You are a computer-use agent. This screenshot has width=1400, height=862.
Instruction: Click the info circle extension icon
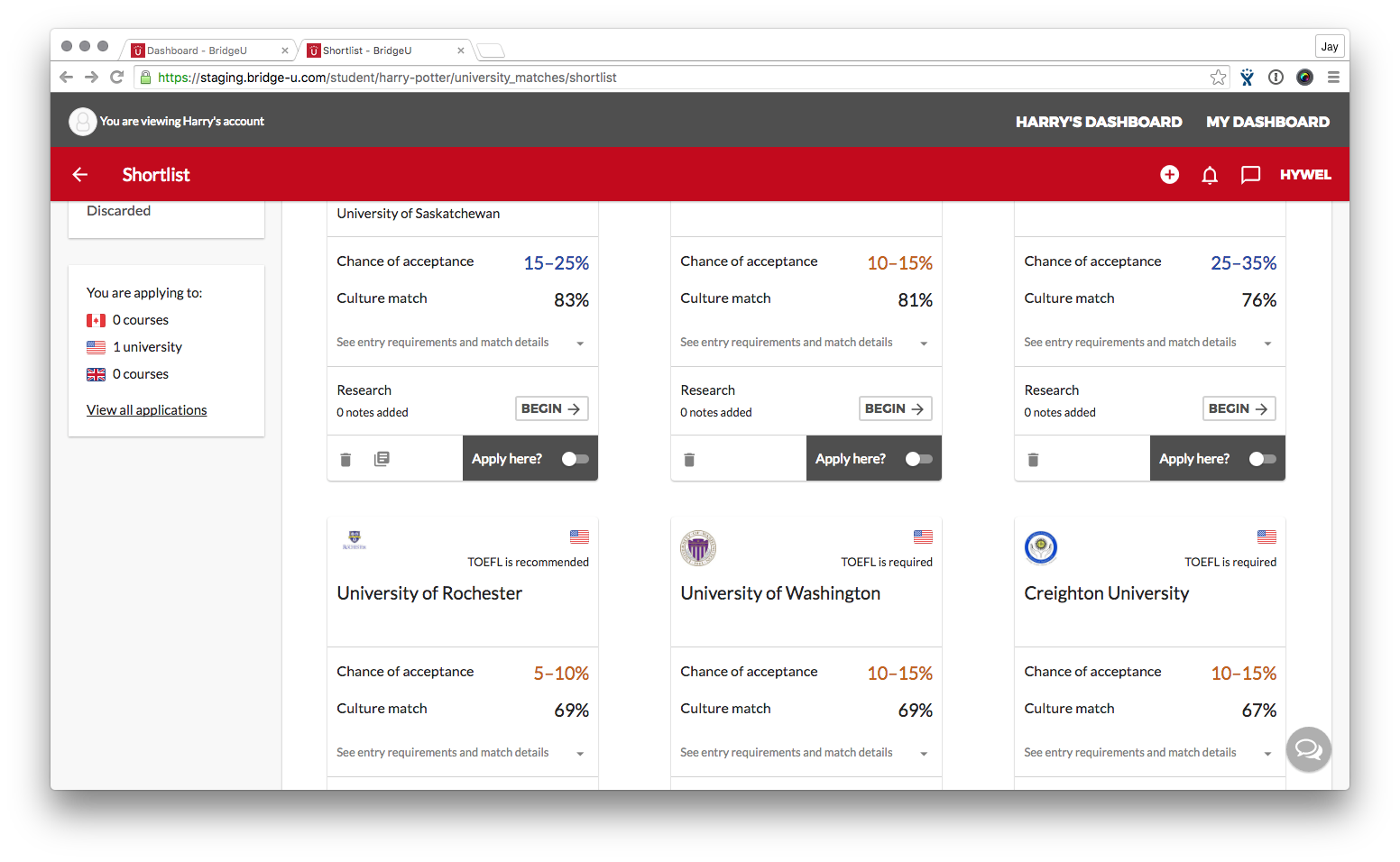click(x=1276, y=78)
